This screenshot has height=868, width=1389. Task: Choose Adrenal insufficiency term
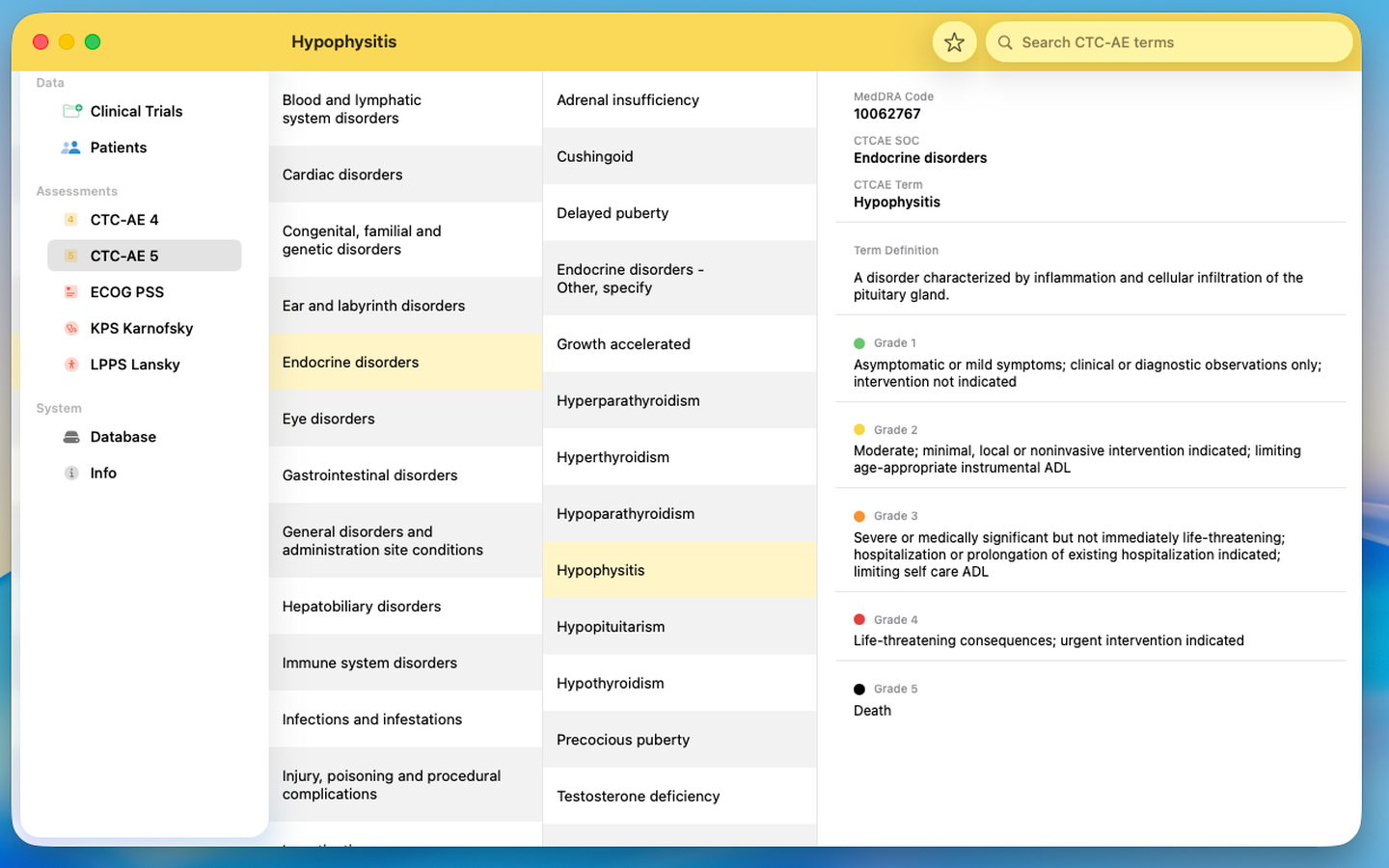click(x=680, y=100)
